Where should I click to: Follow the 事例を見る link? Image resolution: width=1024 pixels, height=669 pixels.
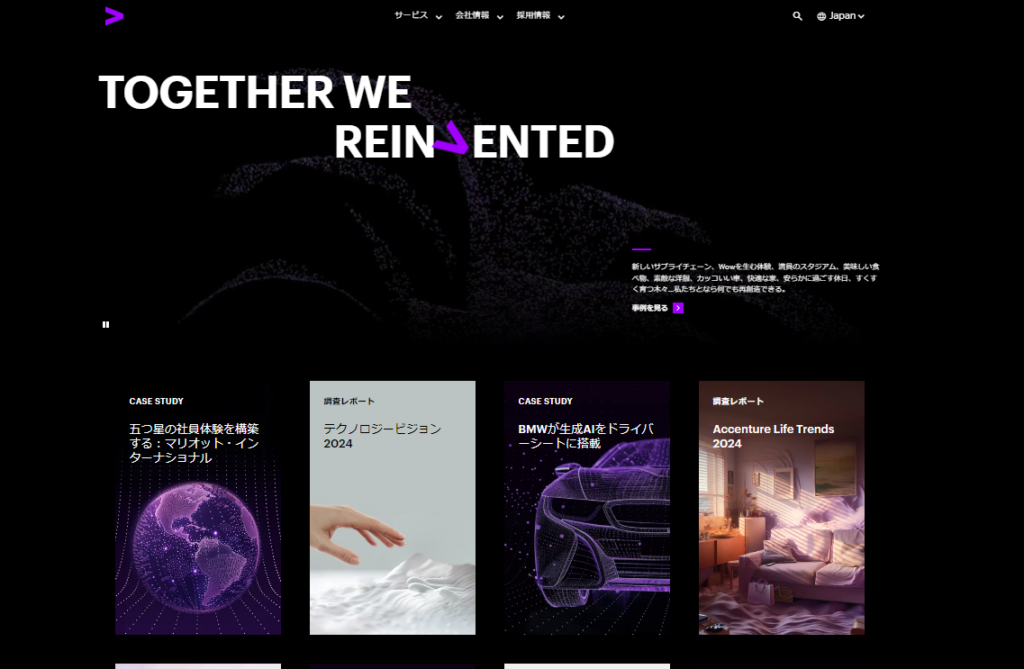[x=650, y=308]
